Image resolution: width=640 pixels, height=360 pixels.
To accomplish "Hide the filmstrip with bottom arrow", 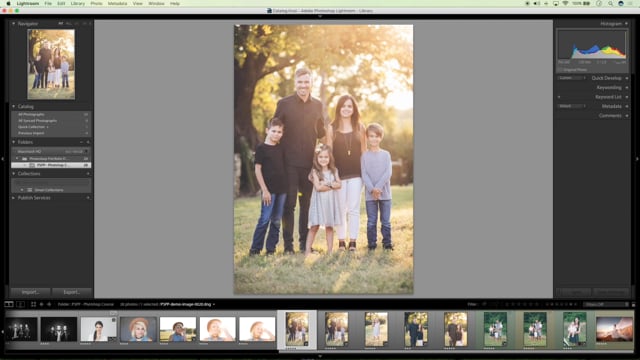I will [x=320, y=356].
